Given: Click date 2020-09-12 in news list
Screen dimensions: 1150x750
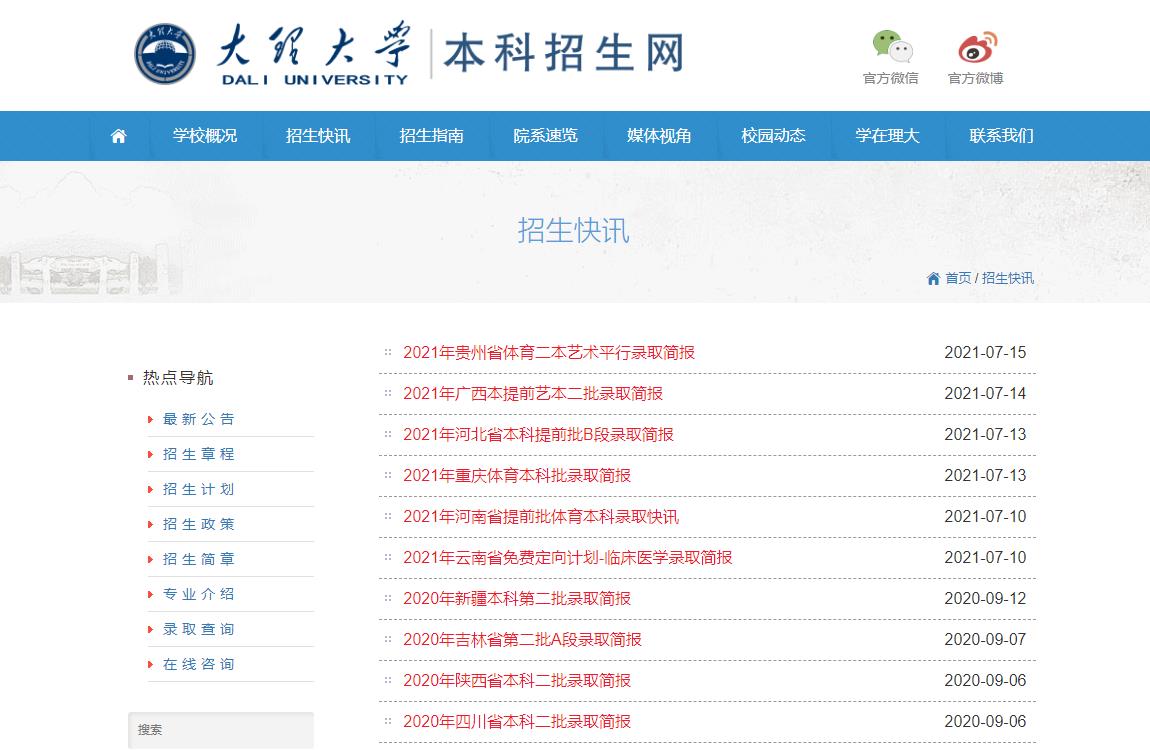Looking at the screenshot, I should click(x=985, y=599).
